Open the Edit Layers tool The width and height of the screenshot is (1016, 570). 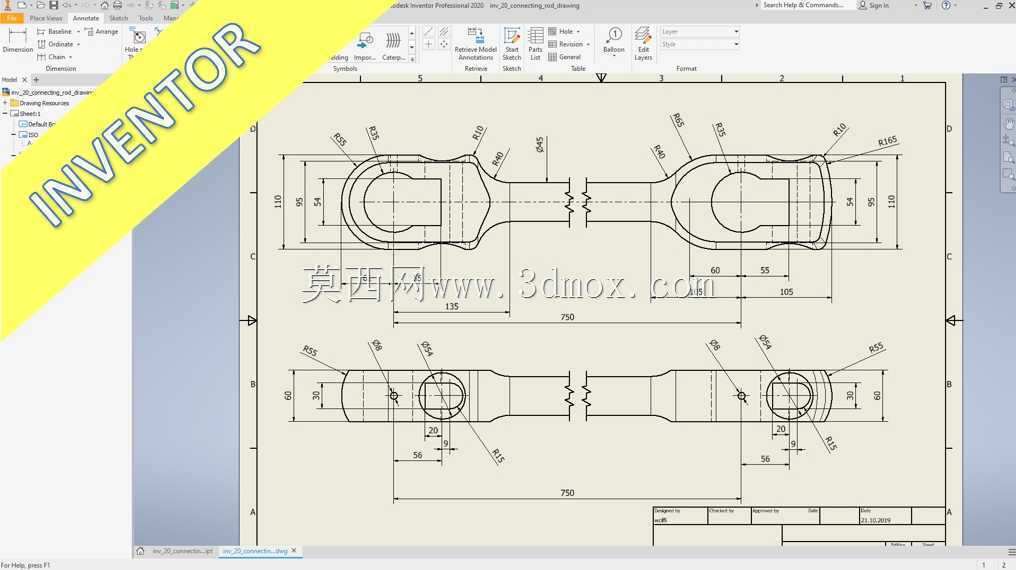(x=643, y=44)
